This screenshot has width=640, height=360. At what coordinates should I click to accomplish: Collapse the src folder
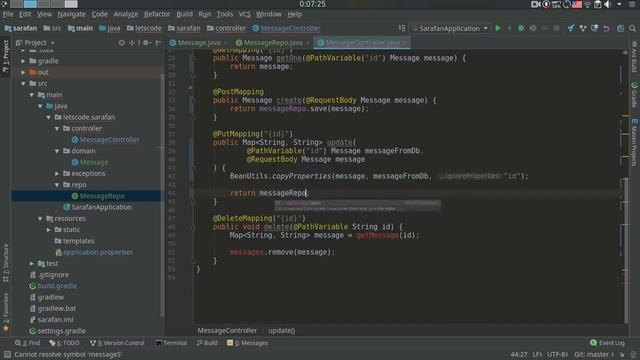(x=23, y=83)
